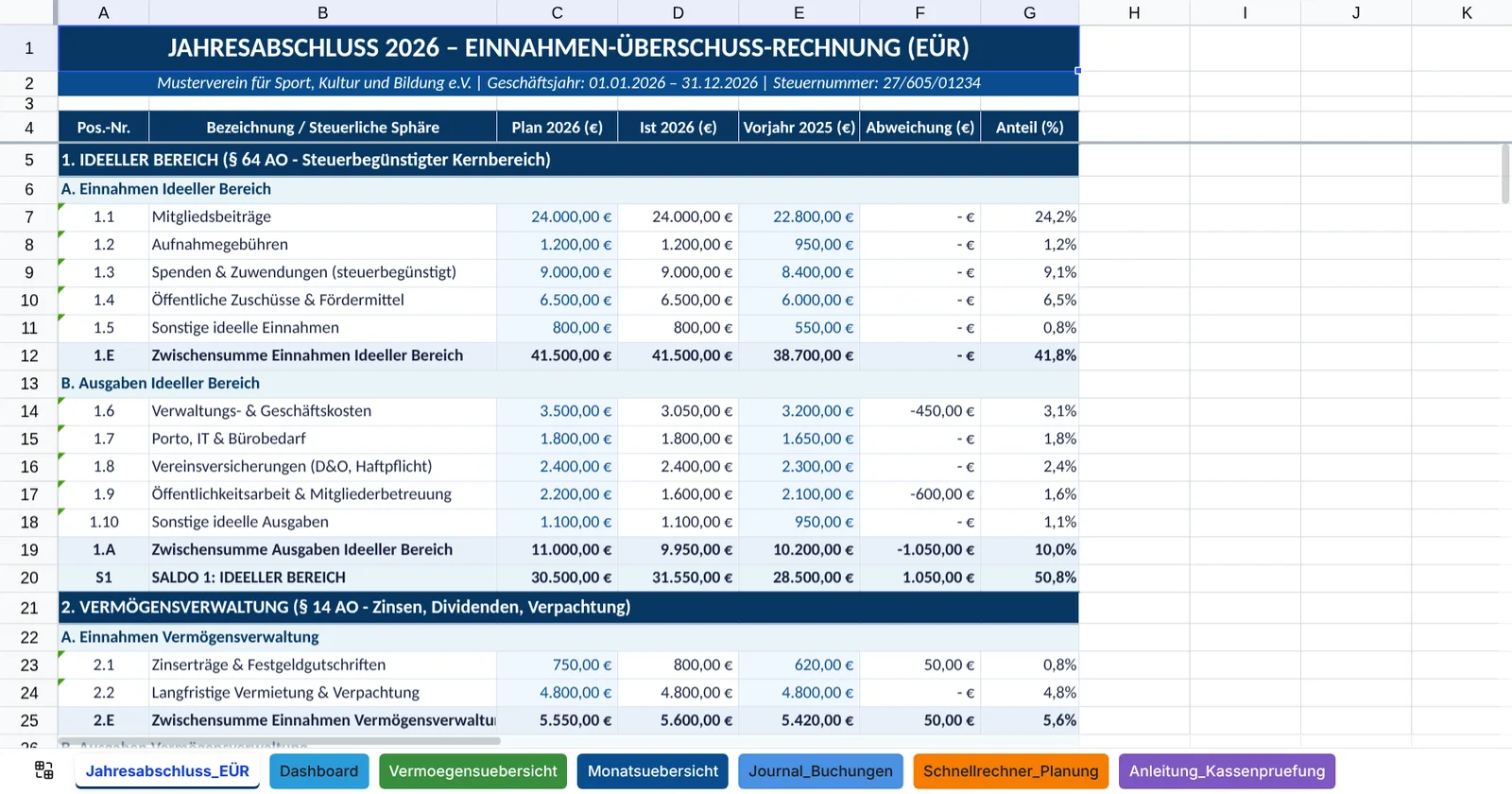This screenshot has height=794, width=1512.
Task: Click 'Langfristige Vermietung & Verpachtung' cell
Action: pyautogui.click(x=322, y=693)
